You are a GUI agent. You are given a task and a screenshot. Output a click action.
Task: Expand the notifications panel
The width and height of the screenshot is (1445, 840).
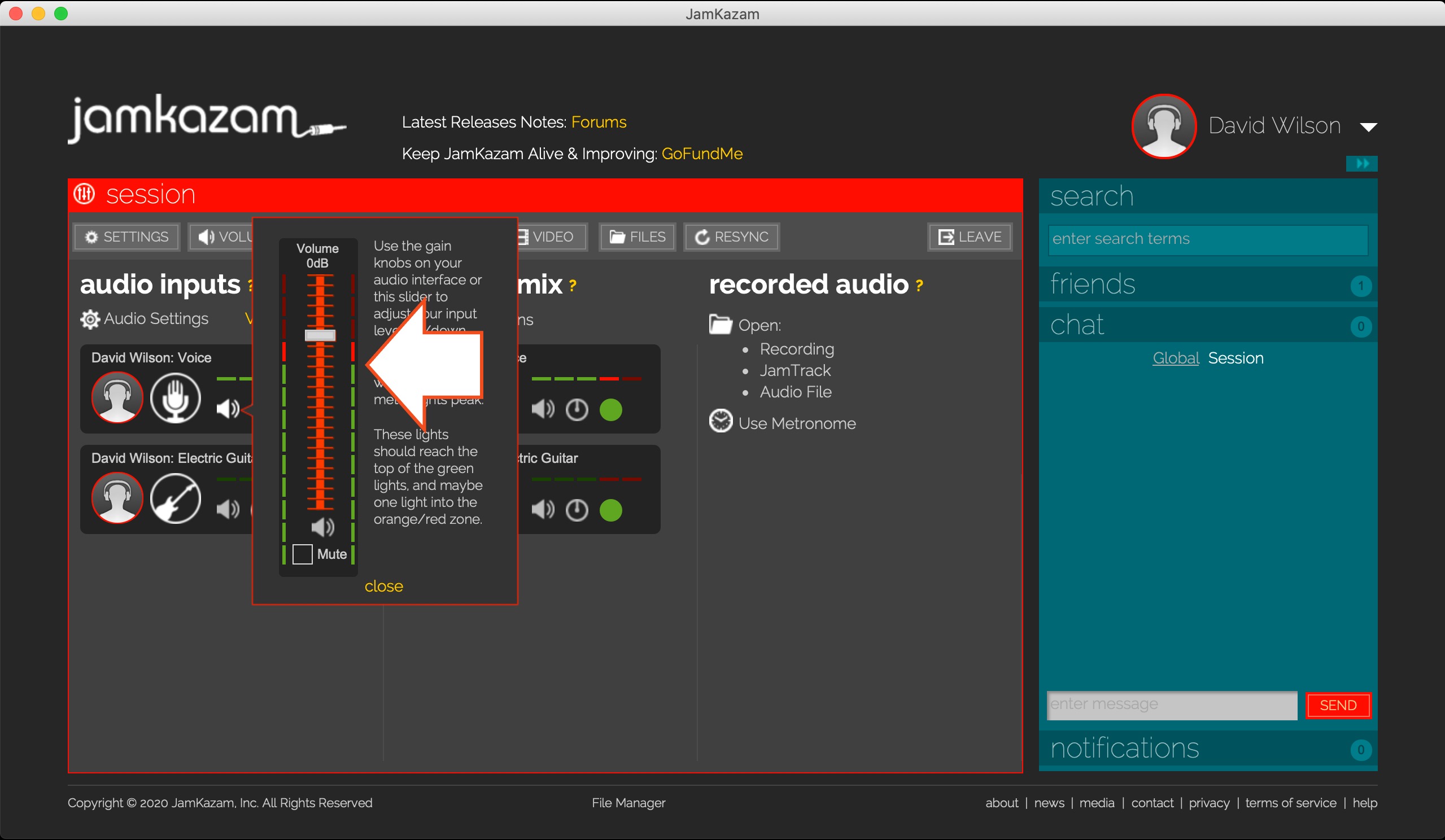pos(1208,747)
